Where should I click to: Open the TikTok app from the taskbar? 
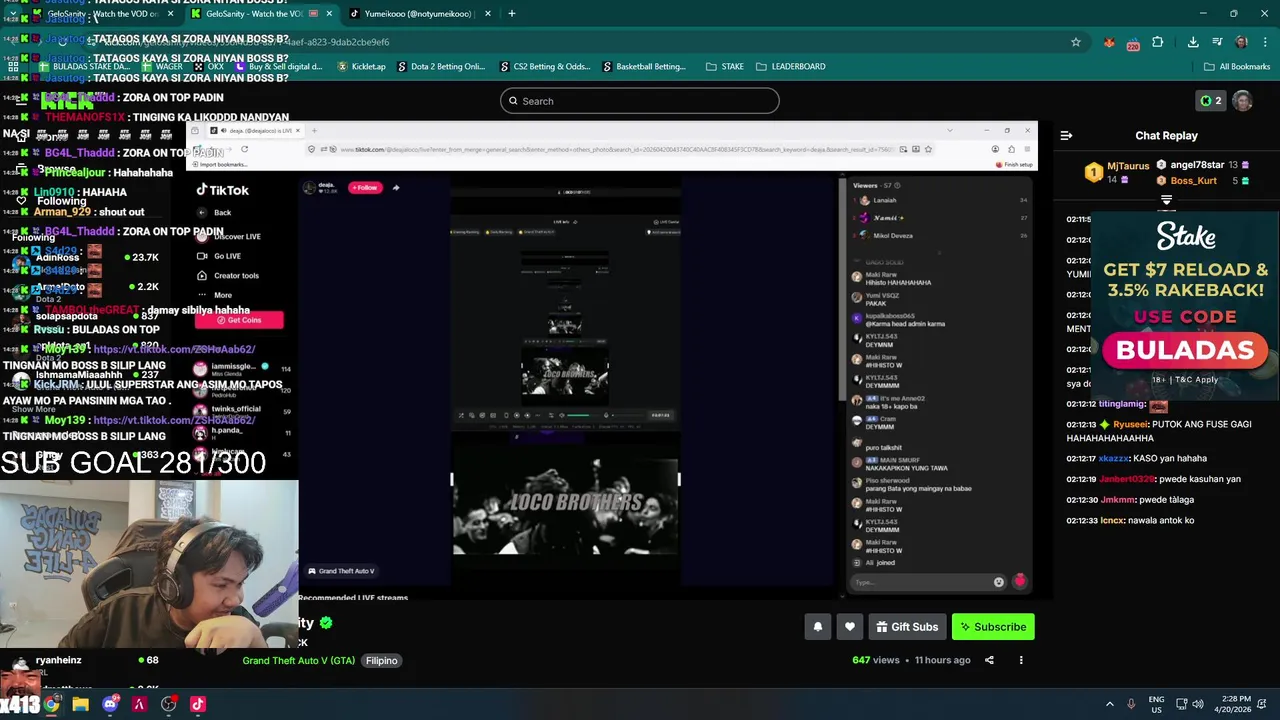click(197, 704)
